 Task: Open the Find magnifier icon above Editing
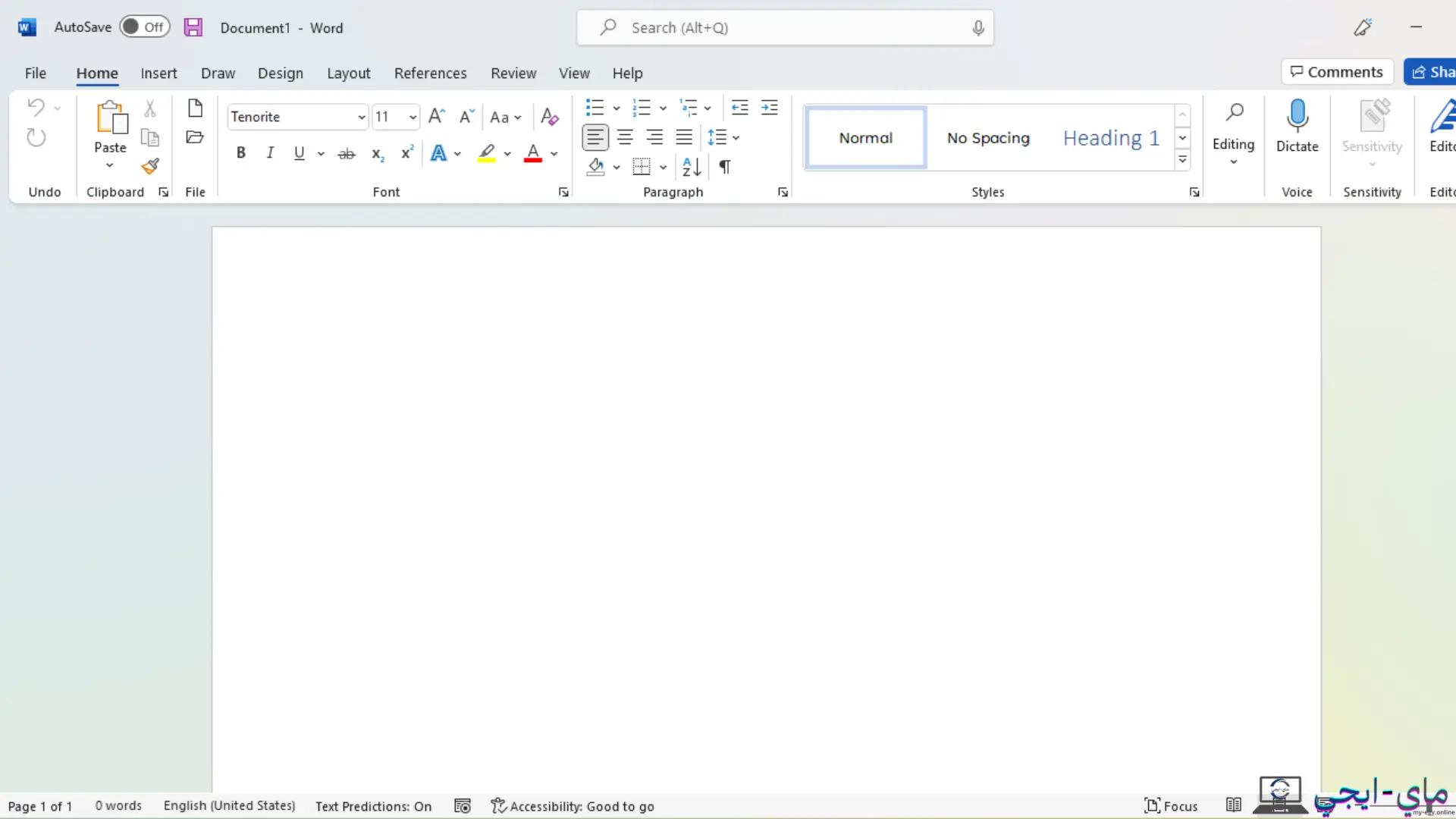pos(1234,113)
